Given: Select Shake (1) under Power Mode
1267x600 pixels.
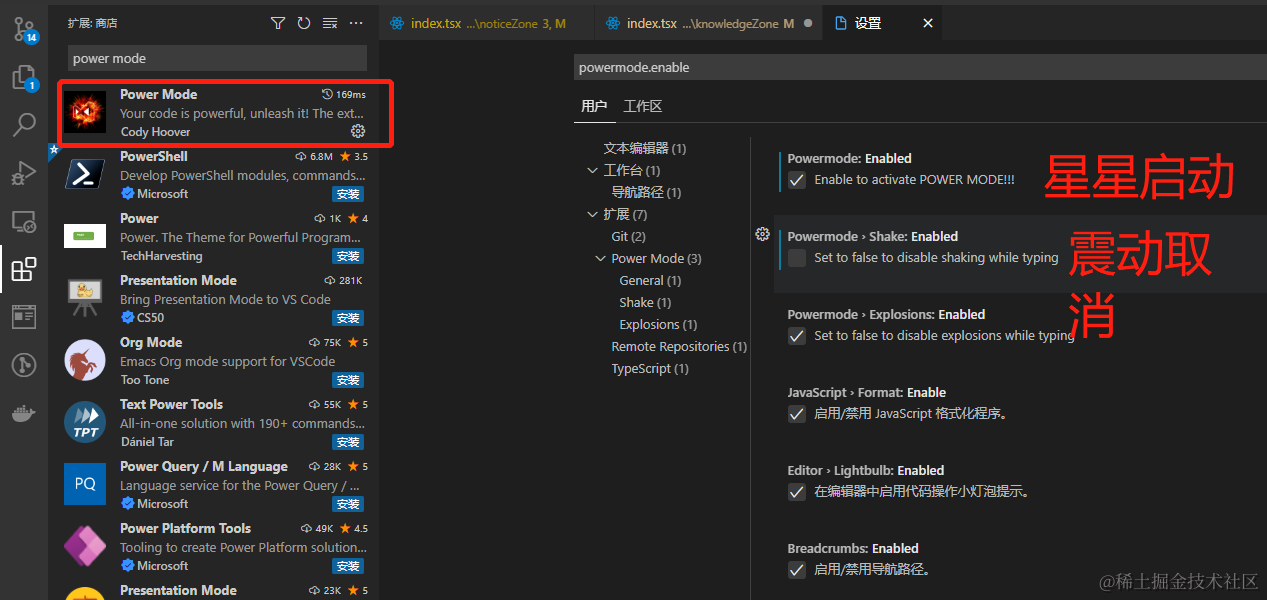Looking at the screenshot, I should 645,302.
